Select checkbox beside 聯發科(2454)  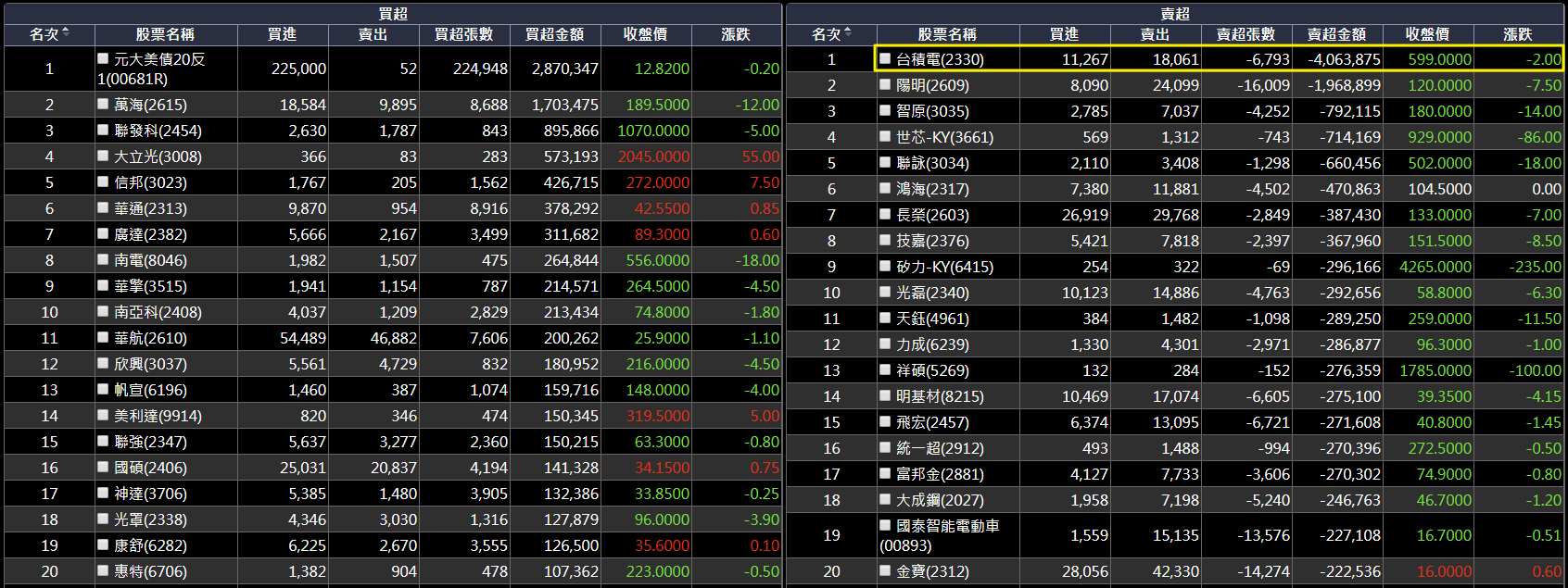tap(104, 131)
